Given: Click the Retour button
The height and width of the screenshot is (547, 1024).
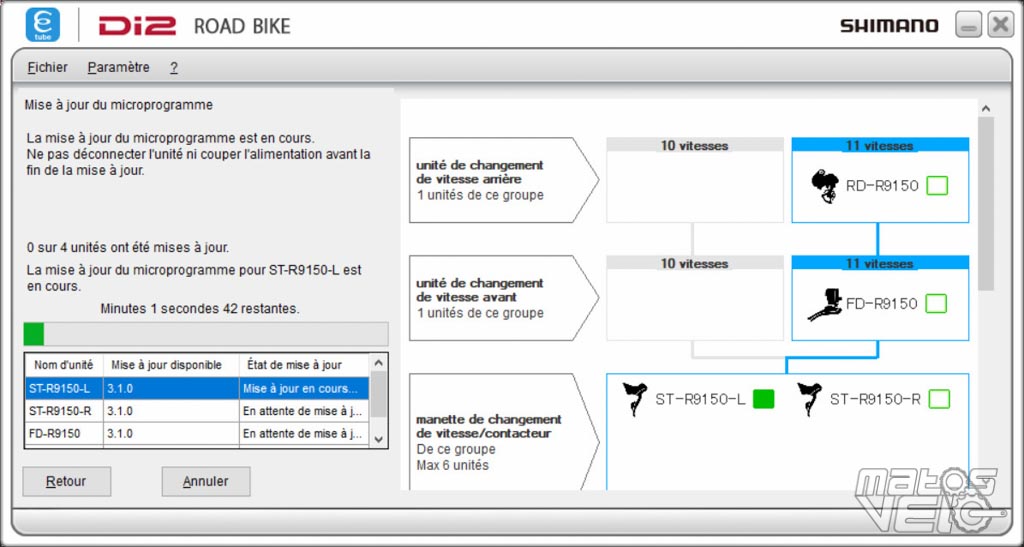Looking at the screenshot, I should point(67,482).
